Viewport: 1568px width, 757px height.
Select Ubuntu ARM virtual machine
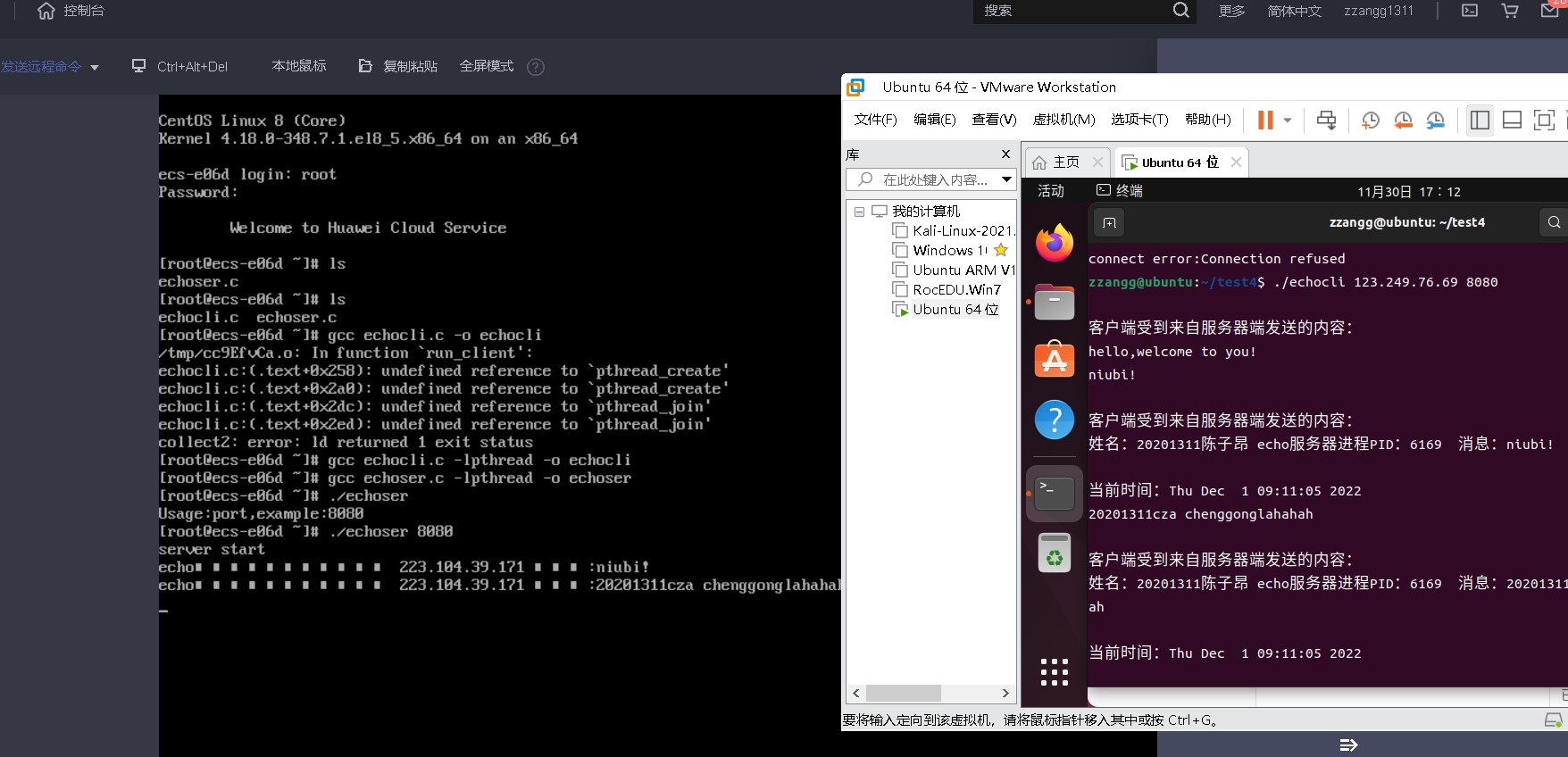point(954,270)
